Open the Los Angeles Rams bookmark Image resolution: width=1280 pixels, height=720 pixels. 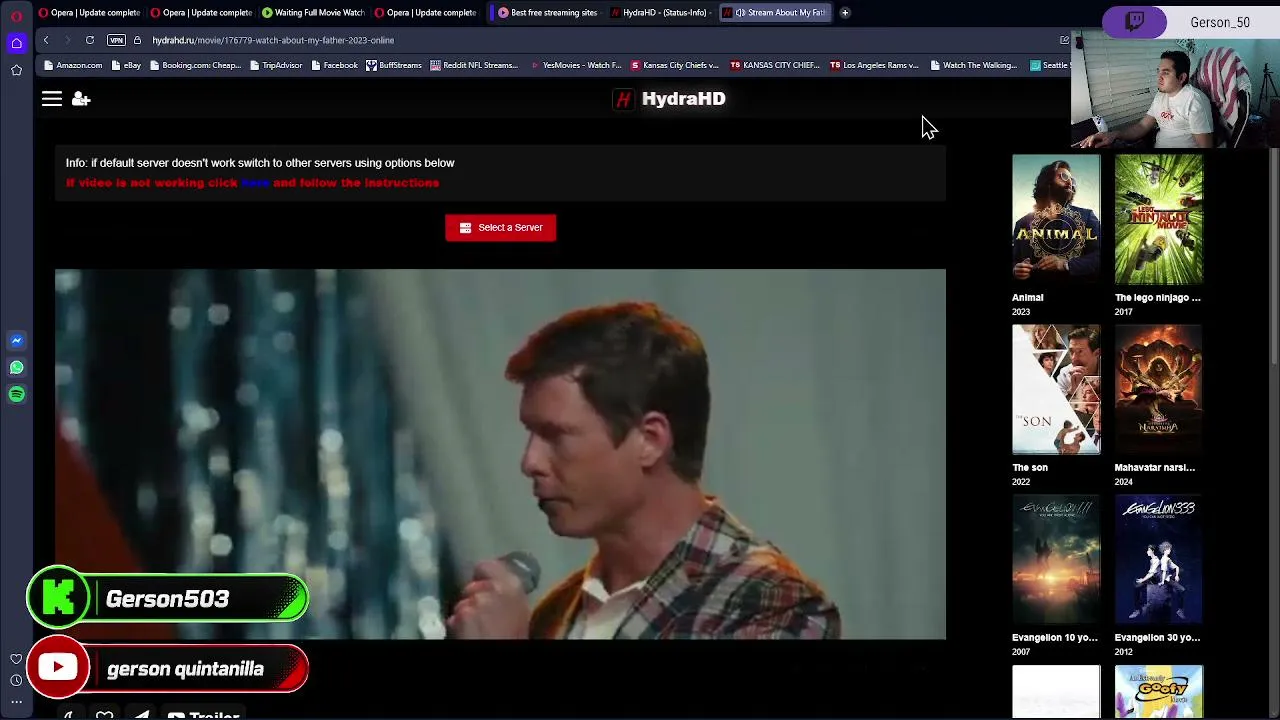pos(874,65)
